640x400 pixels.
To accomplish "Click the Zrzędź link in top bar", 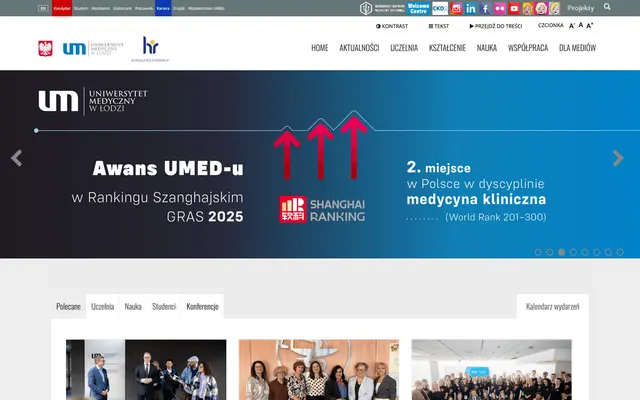I will tap(179, 8).
